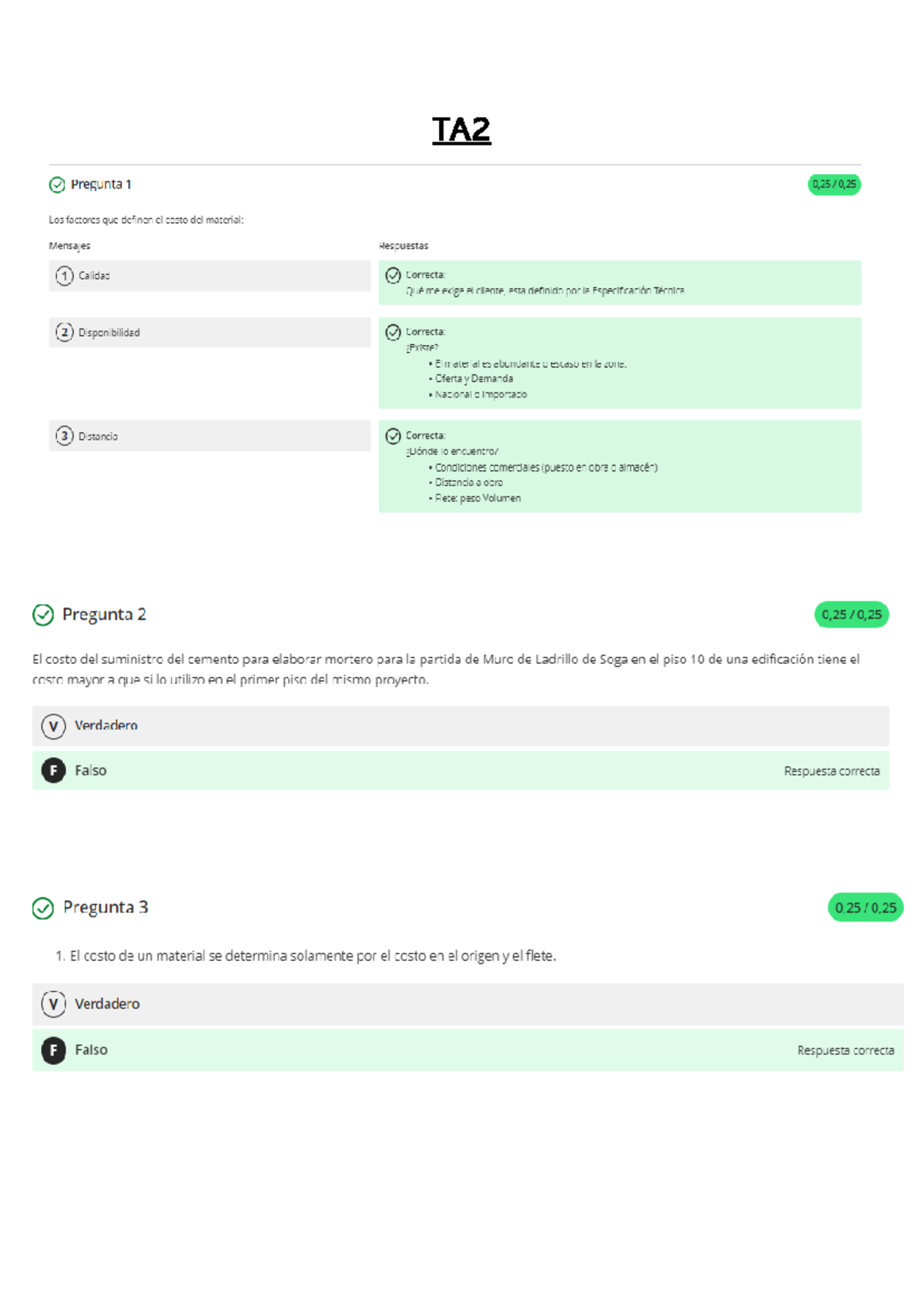924x1306 pixels.
Task: Click the Calidad message box
Action: tap(209, 276)
